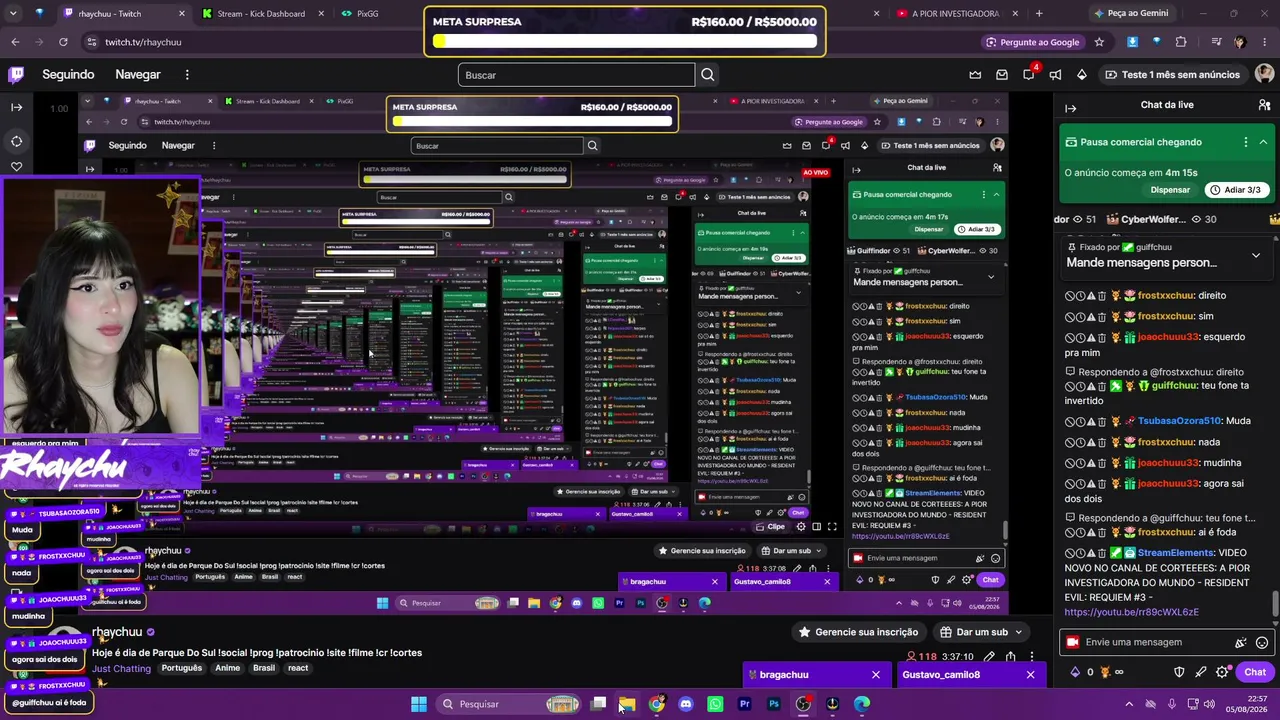
Task: Expand the left sidebar arrow
Action: (x=16, y=107)
